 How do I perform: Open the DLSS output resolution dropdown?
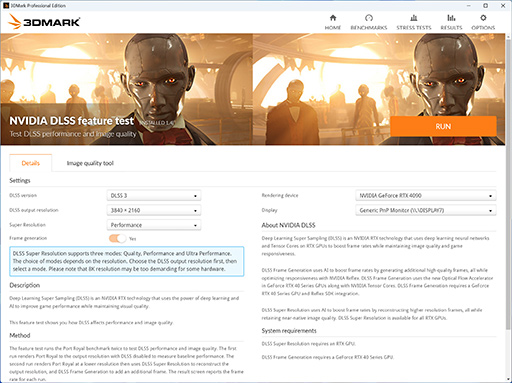[x=154, y=210]
